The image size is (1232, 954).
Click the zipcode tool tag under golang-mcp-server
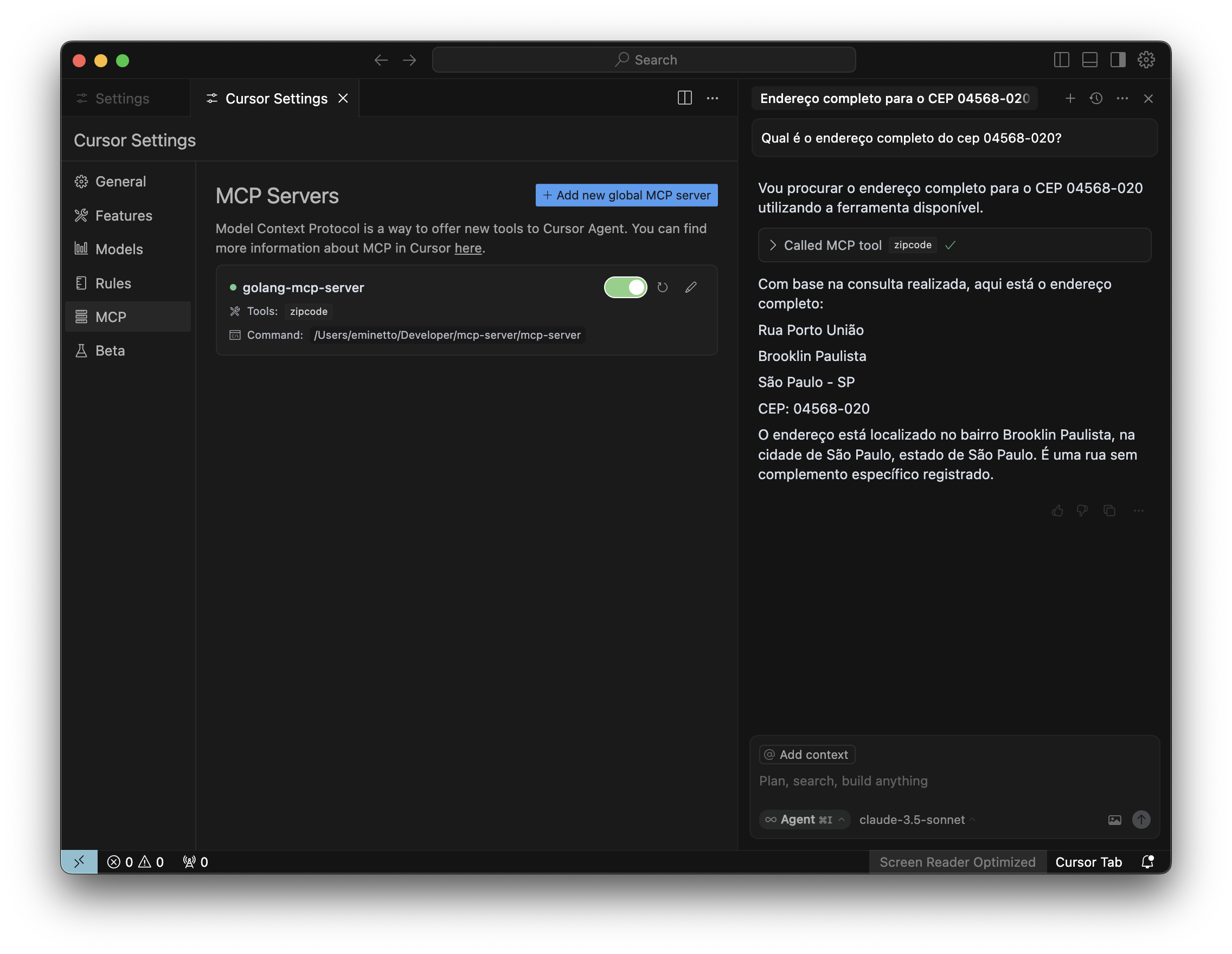point(309,311)
